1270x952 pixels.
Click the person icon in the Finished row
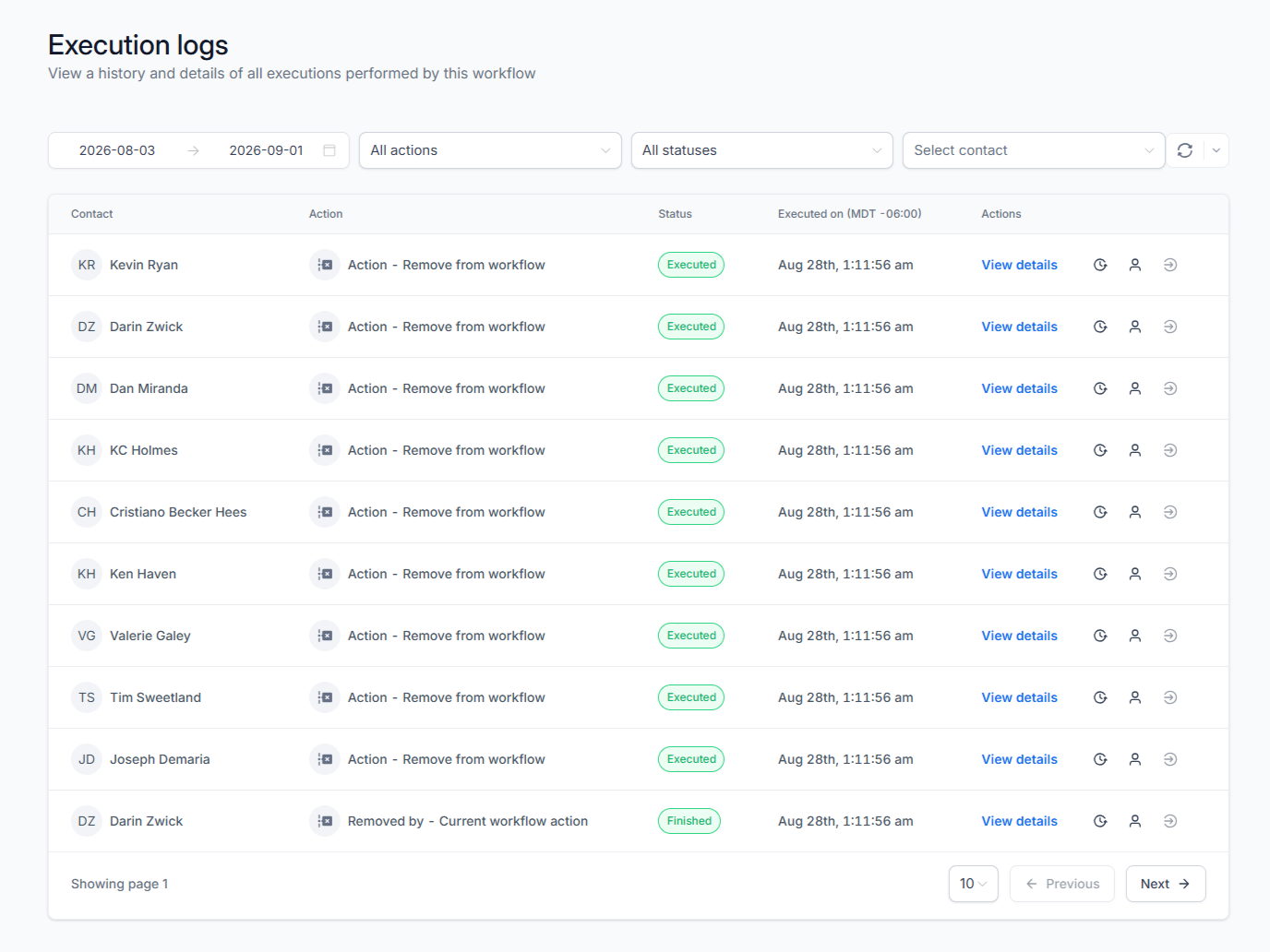tap(1135, 821)
